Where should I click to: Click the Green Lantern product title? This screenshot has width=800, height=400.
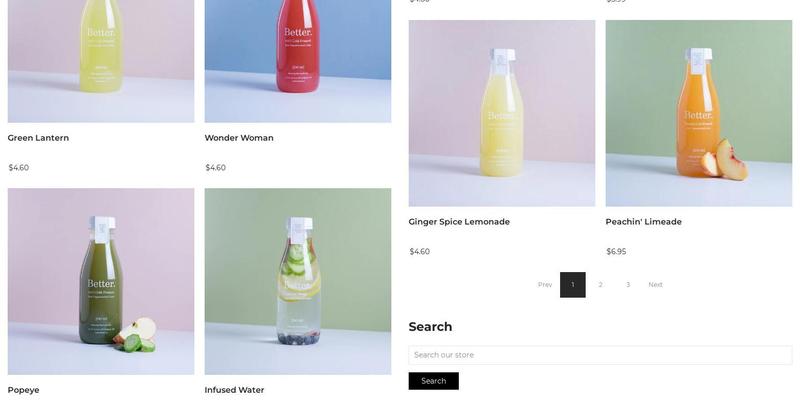[x=38, y=138]
